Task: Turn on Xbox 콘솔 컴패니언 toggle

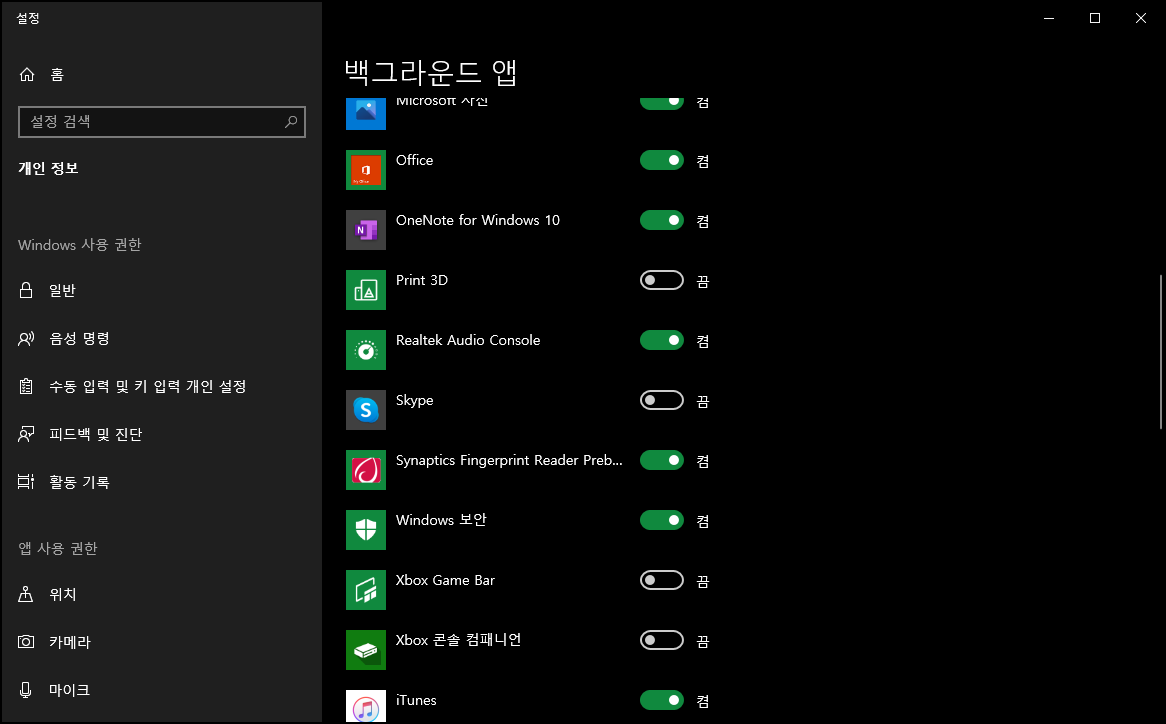Action: 662,641
